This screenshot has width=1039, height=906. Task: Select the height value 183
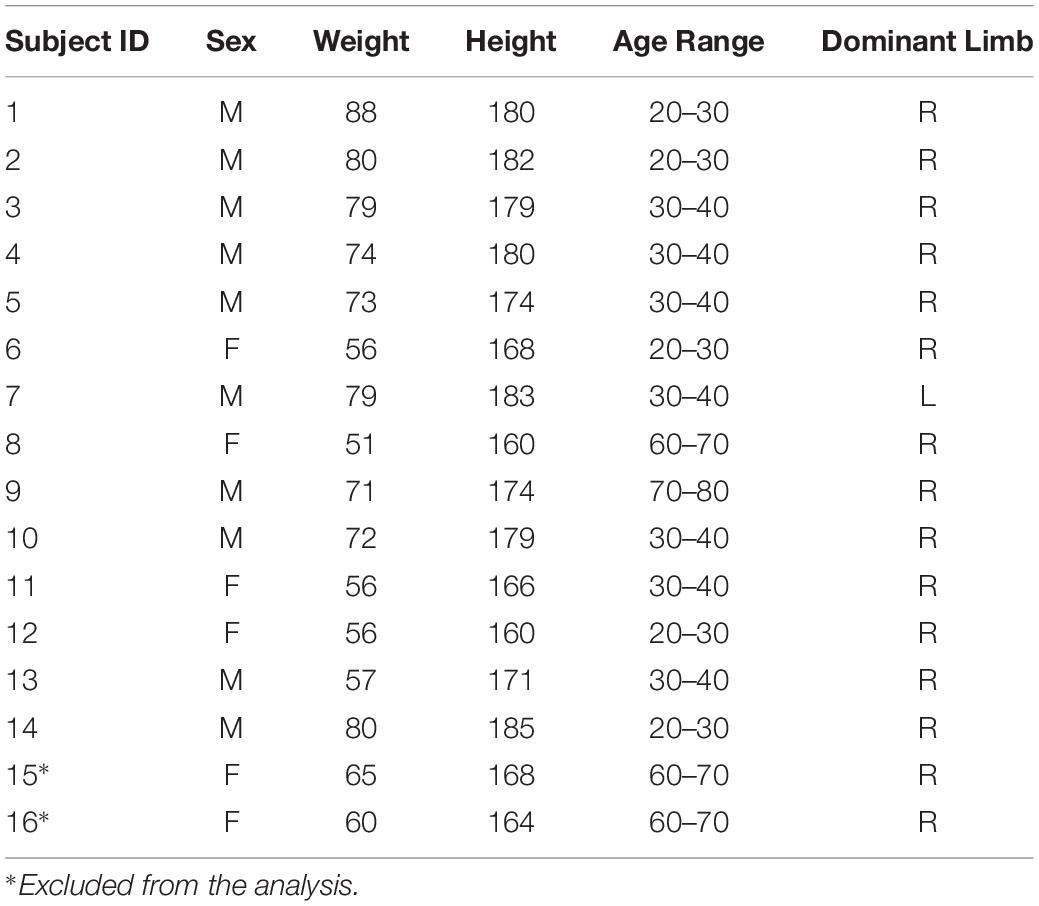click(x=511, y=397)
